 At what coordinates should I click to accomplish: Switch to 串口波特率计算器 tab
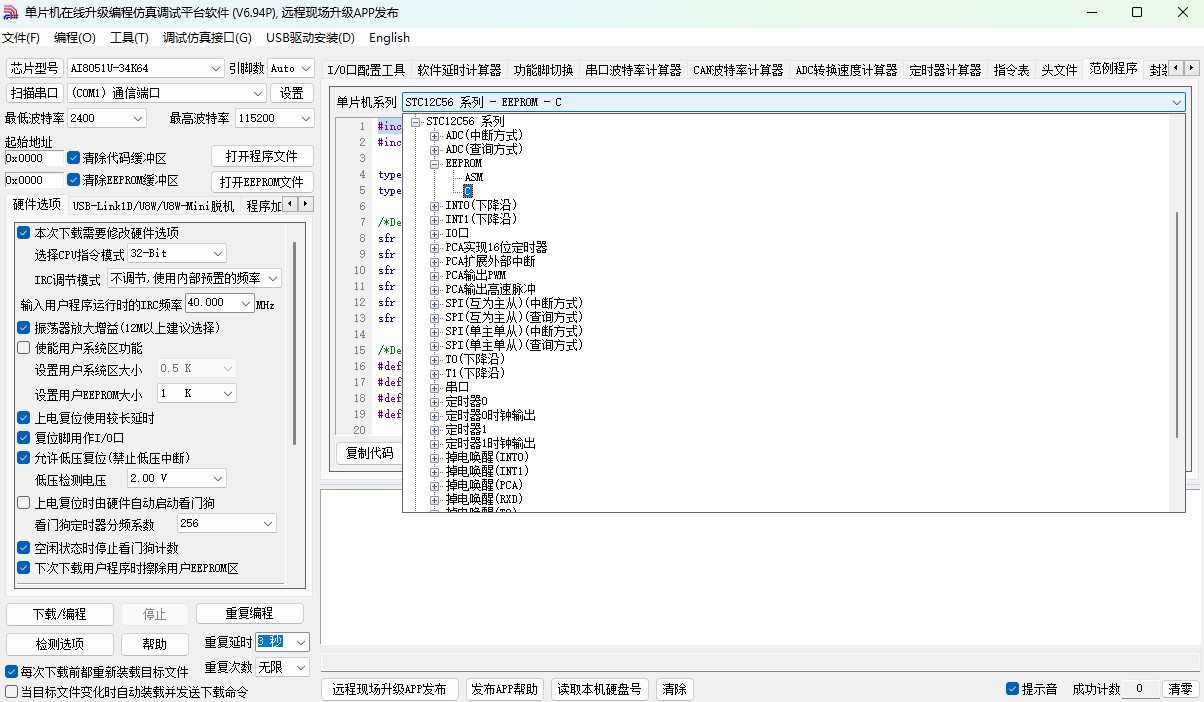point(633,70)
